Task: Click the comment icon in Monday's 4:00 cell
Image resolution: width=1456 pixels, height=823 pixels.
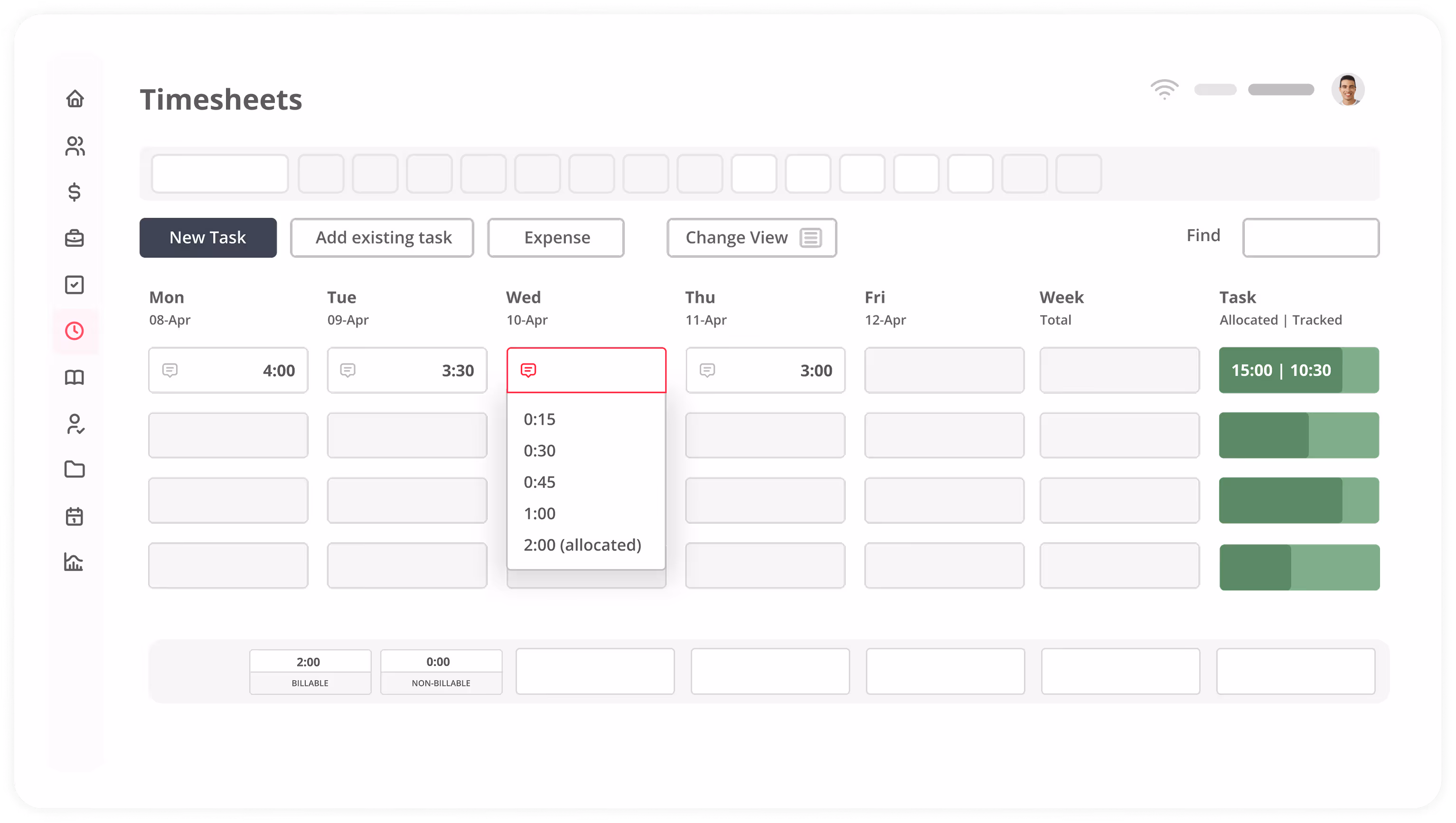Action: point(169,370)
